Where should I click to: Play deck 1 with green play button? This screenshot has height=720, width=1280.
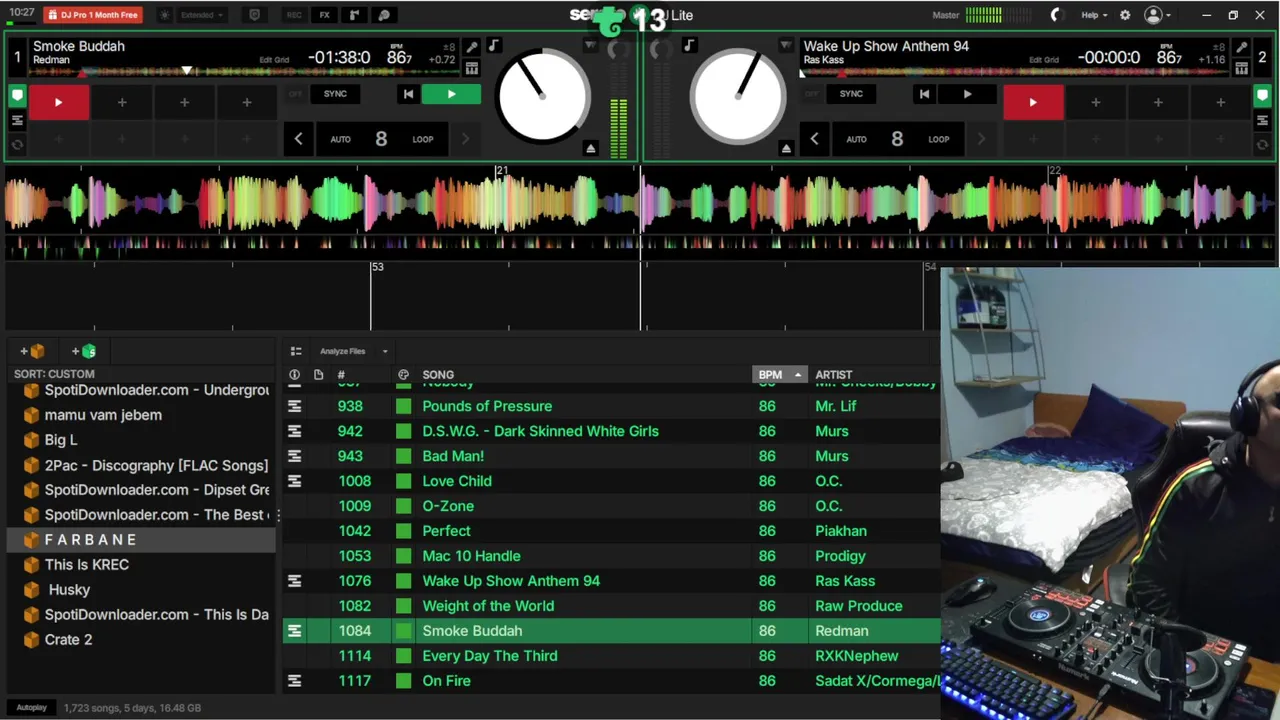451,94
